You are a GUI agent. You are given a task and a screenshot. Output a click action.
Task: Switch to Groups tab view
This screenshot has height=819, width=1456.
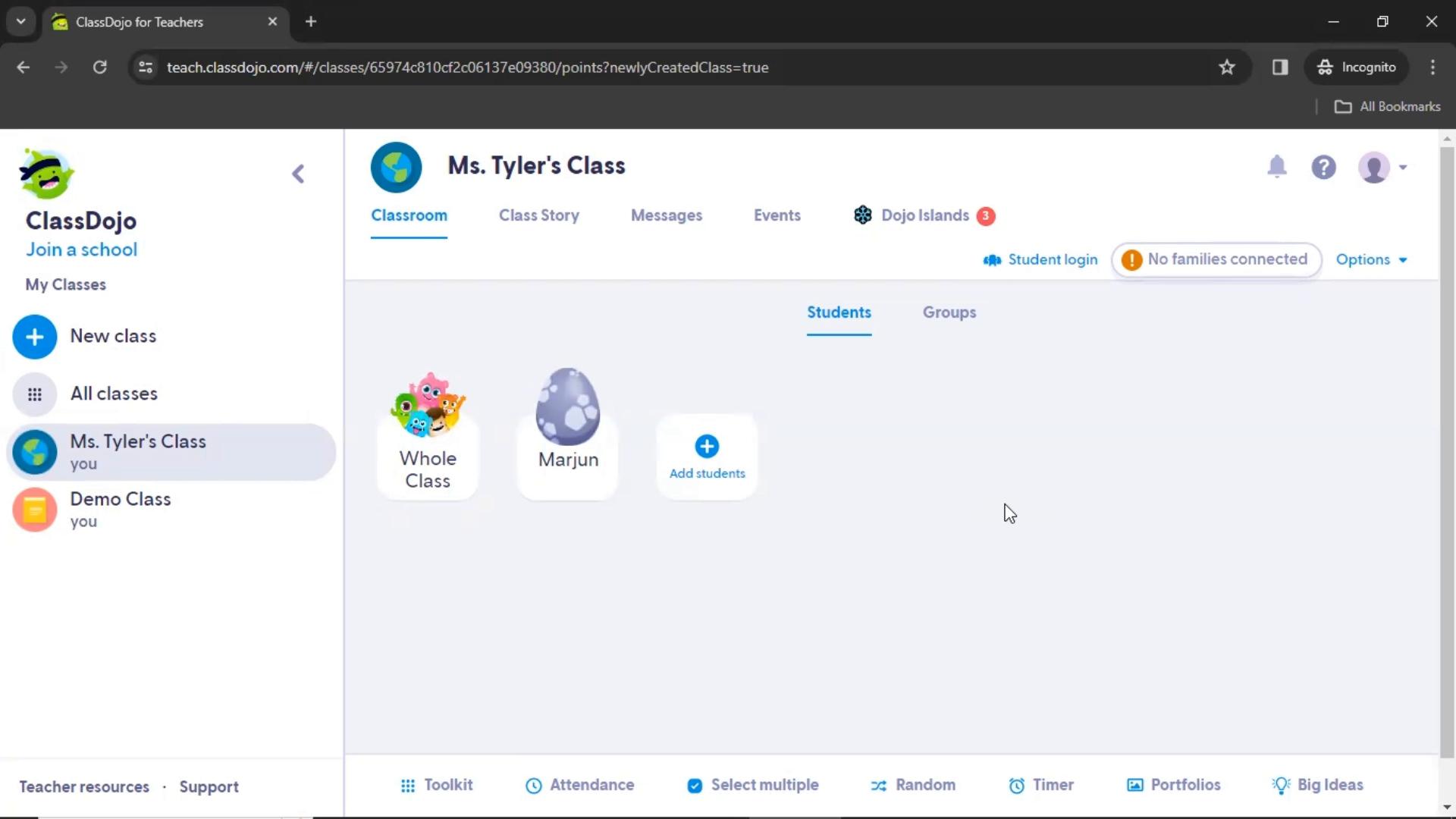tap(949, 312)
